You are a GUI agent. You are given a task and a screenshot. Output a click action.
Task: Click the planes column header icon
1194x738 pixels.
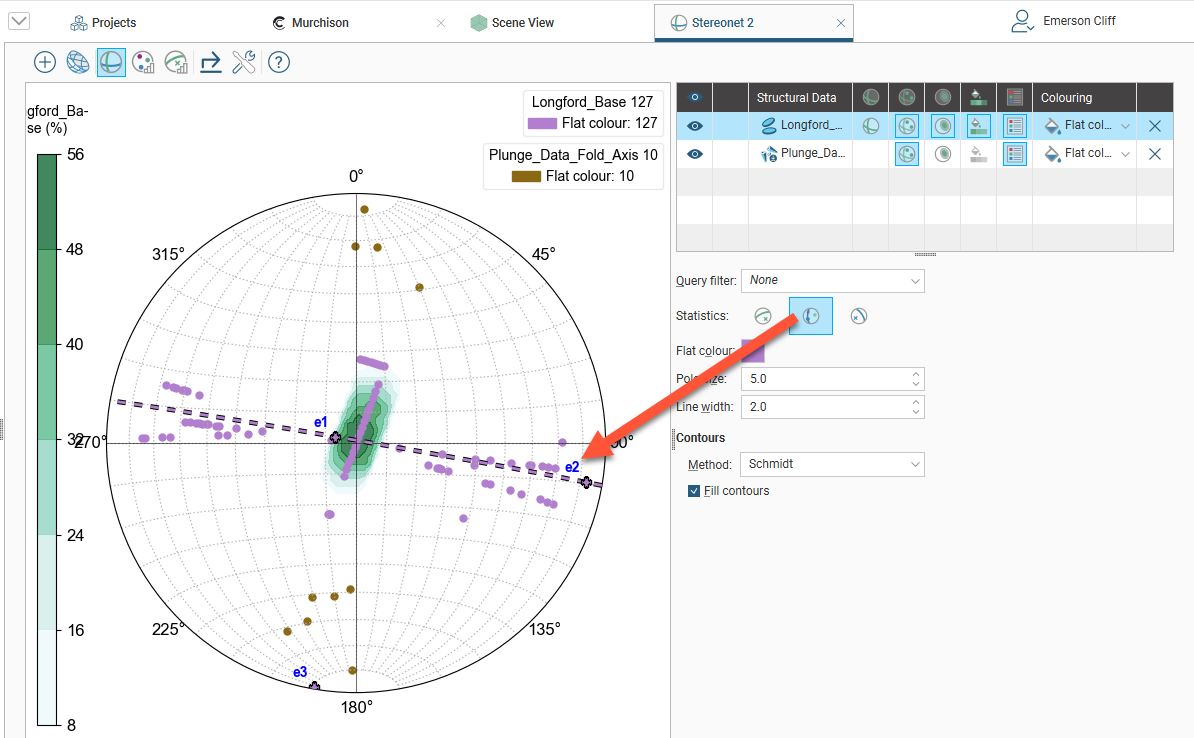[870, 97]
